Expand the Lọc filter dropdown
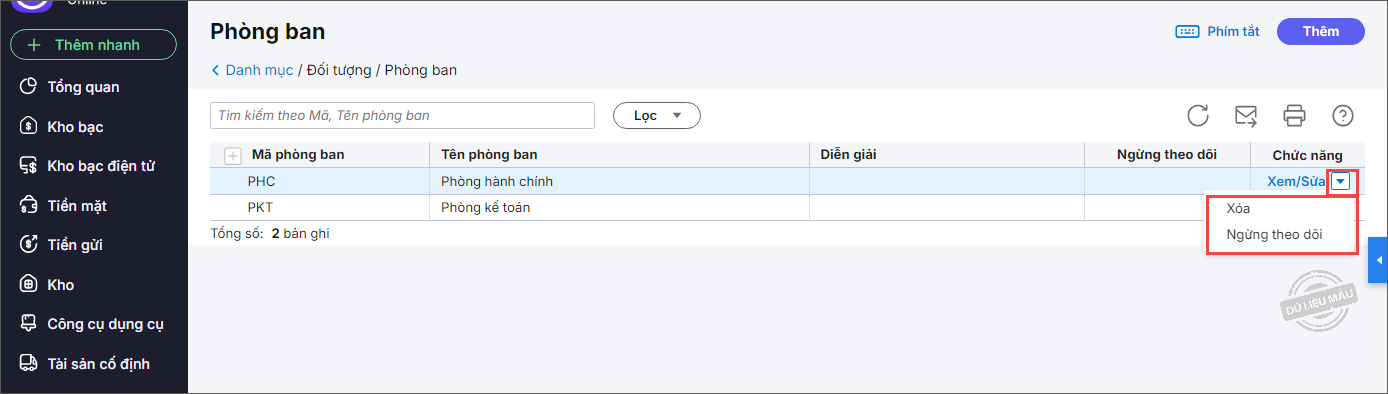This screenshot has height=394, width=1388. [x=656, y=116]
